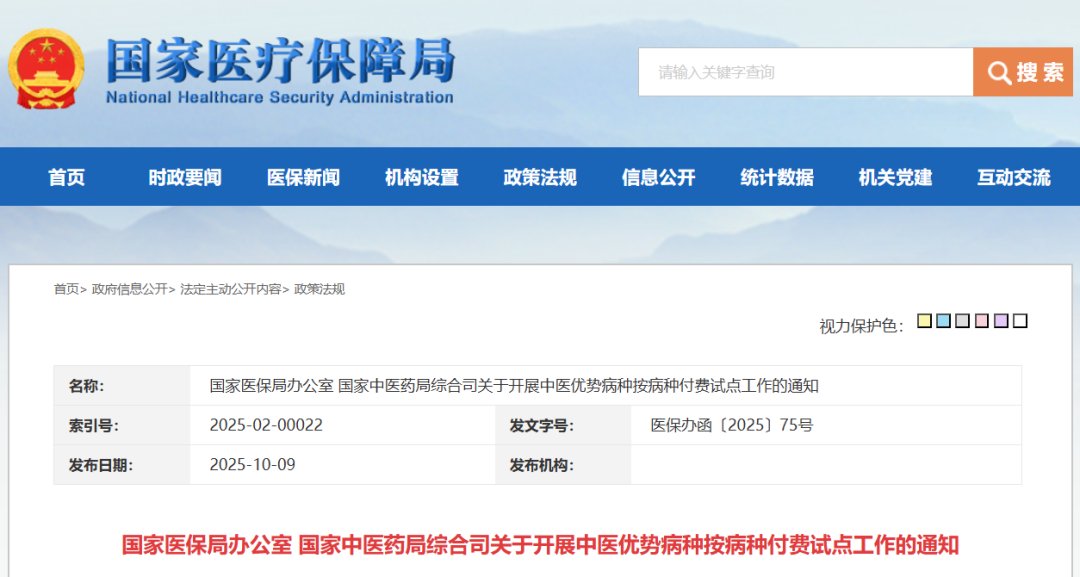This screenshot has height=577, width=1080.
Task: Choose the pink eye-protection color swatch
Action: coord(982,321)
